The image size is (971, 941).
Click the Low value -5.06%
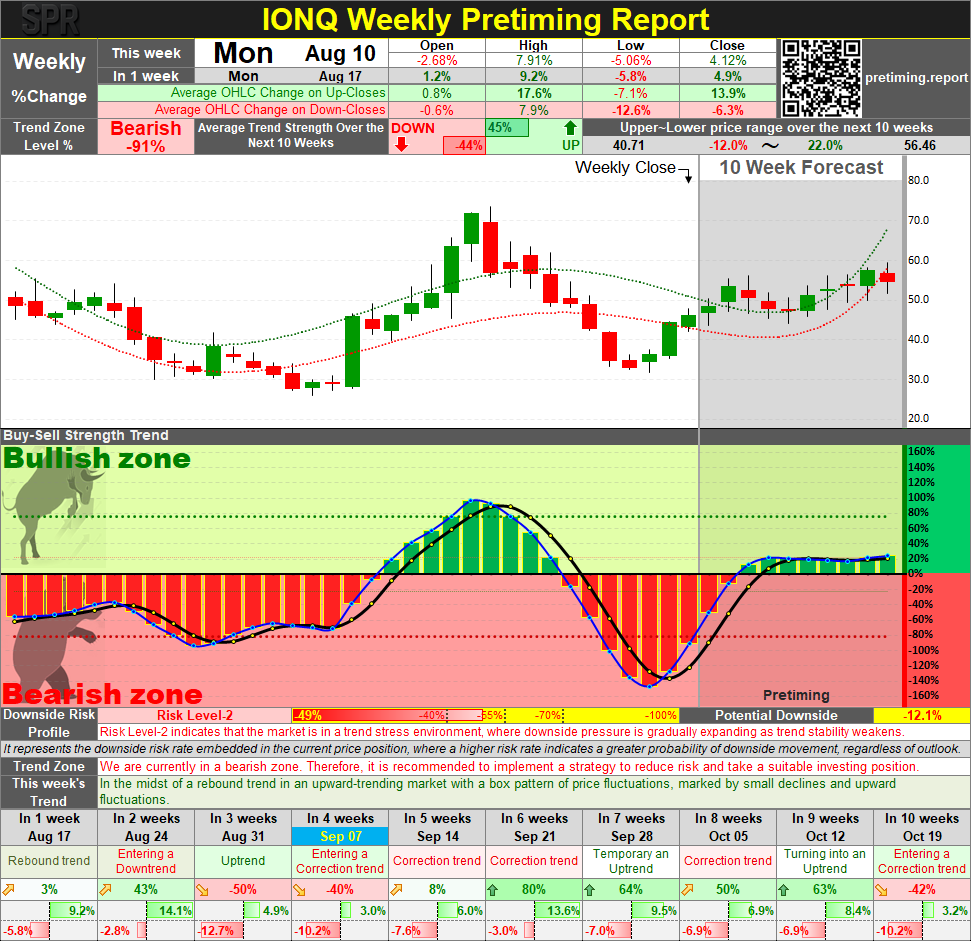630,61
